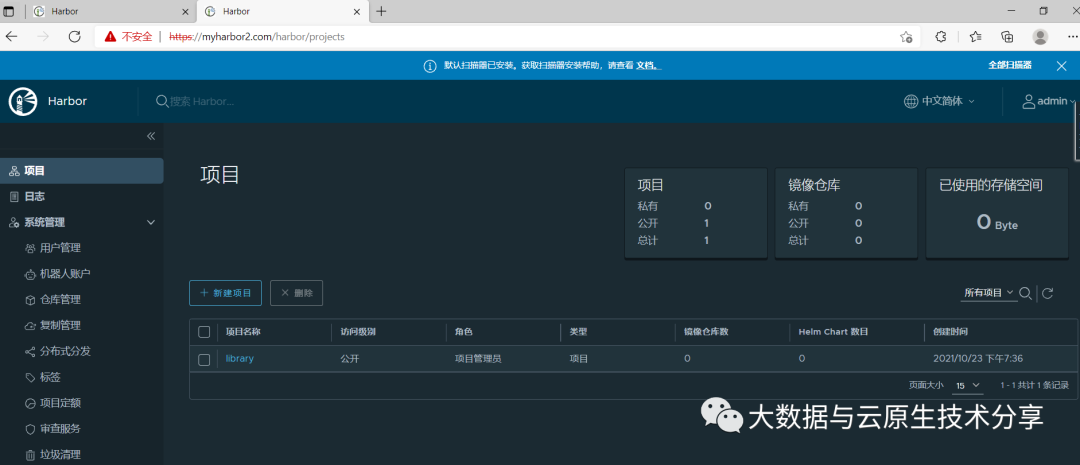Click the 项目管理员 role cell
Screen dimensions: 1080x465
(477, 359)
